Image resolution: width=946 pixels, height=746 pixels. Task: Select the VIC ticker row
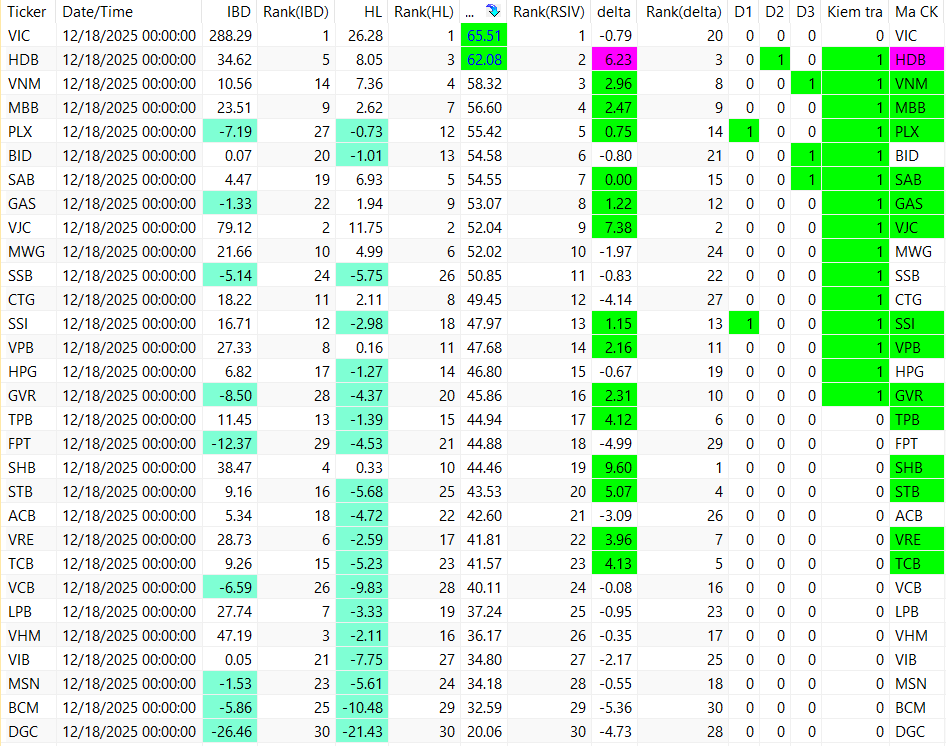[x=473, y=36]
